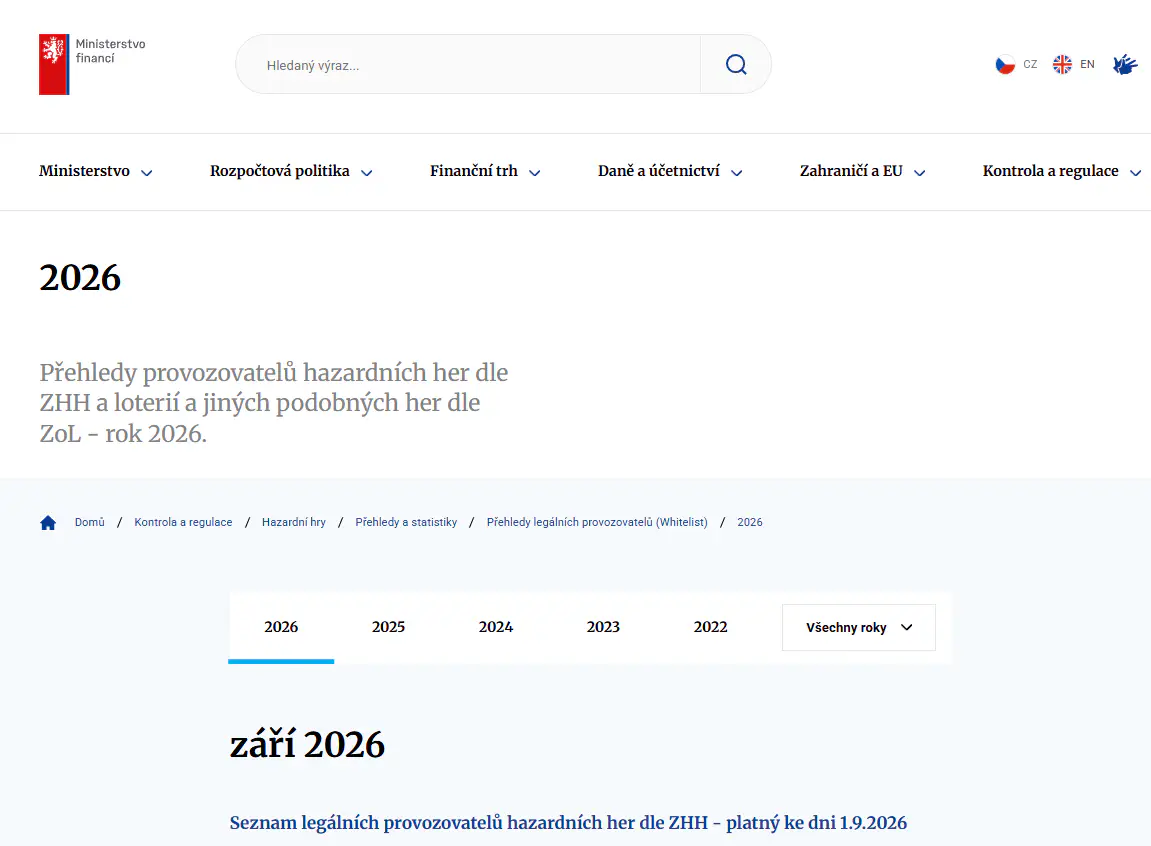Open Přehledy legálních provozovatelů (Whitelist) breadcrumb
The image size is (1151, 846).
(597, 522)
